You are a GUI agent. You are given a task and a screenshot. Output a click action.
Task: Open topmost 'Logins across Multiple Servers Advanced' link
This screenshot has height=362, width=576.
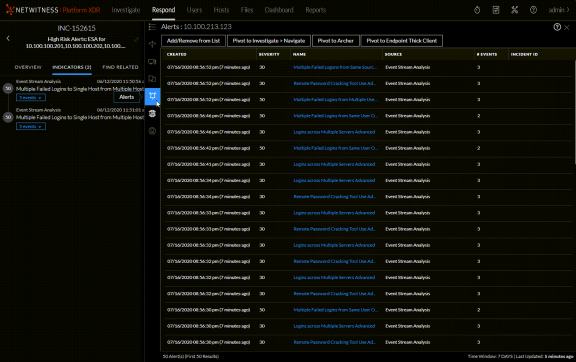tap(334, 132)
